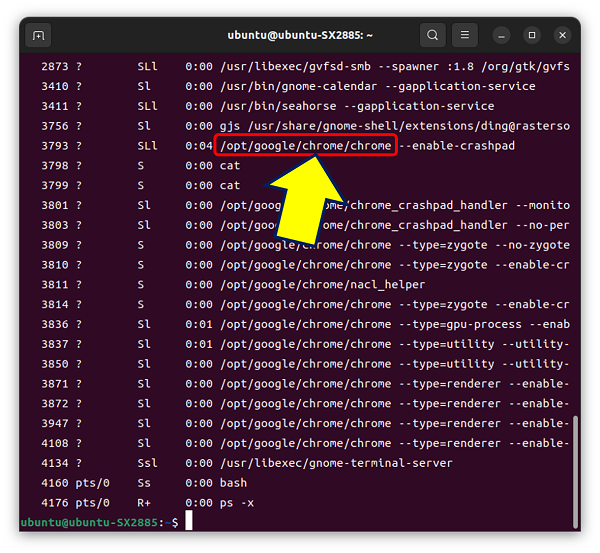
Task: Click the crashpad_handler --monito line
Action: (305, 206)
